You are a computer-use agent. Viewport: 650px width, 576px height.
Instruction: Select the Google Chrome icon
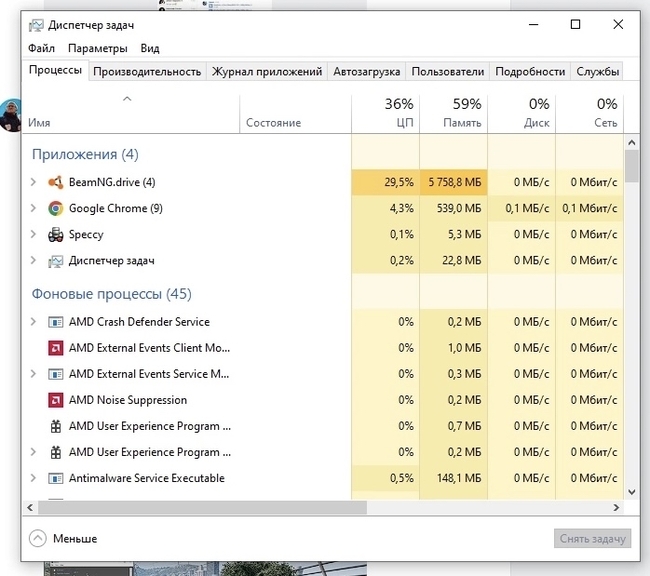[56, 208]
